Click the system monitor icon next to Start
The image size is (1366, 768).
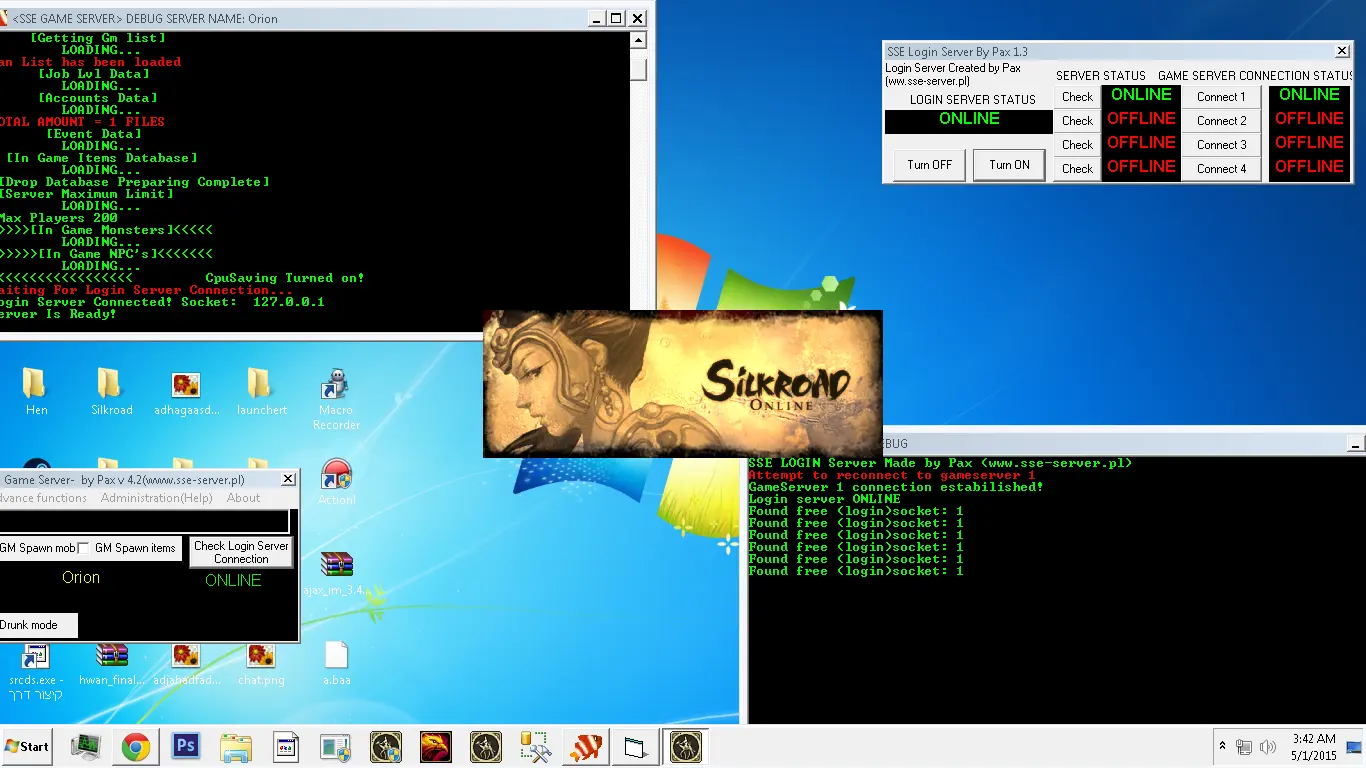click(x=86, y=747)
